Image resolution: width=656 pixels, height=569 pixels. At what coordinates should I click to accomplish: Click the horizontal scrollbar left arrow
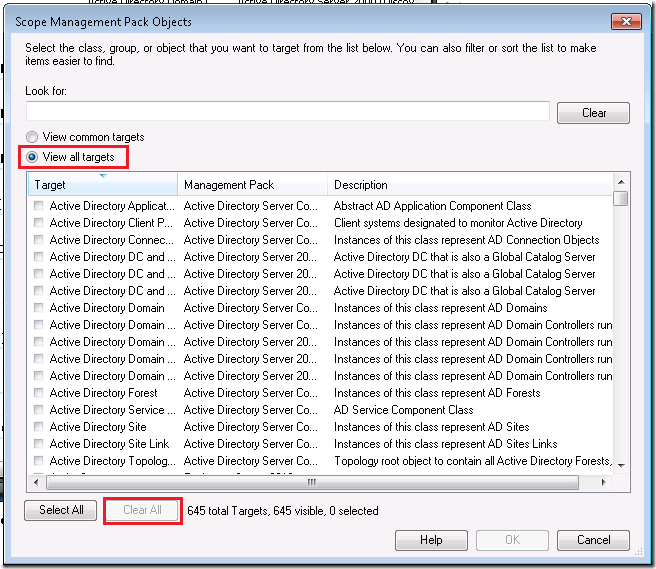(36, 482)
